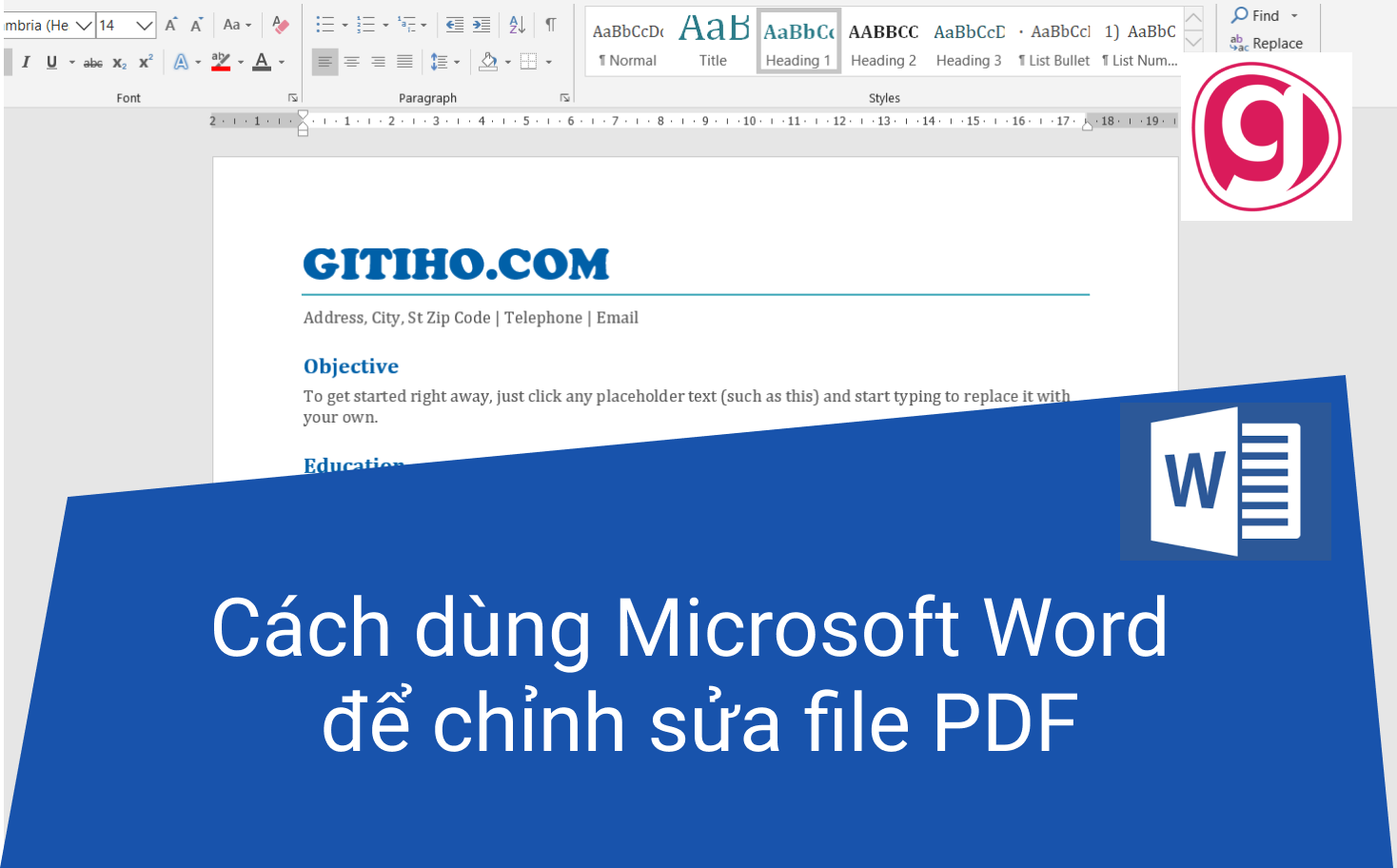The image size is (1397, 868).
Task: Toggle strikethrough formatting
Action: [x=93, y=63]
